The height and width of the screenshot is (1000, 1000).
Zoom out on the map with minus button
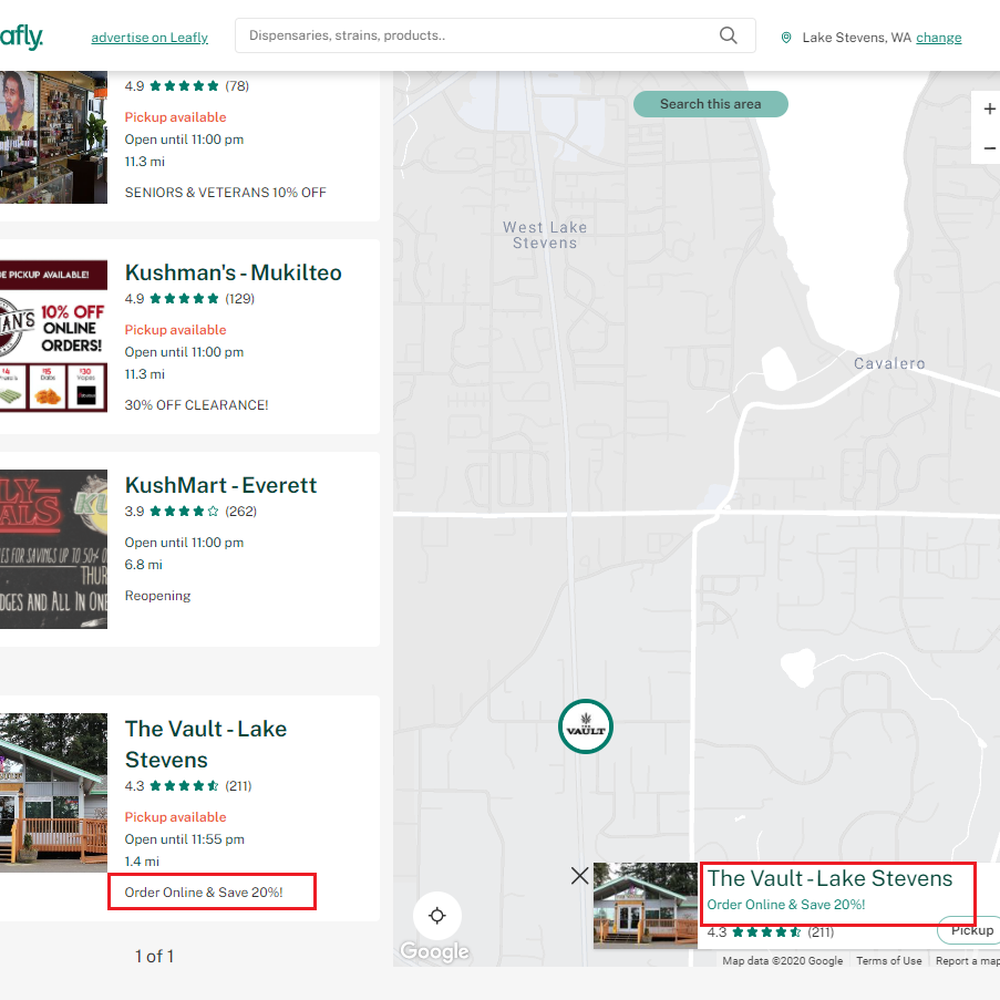tap(988, 148)
